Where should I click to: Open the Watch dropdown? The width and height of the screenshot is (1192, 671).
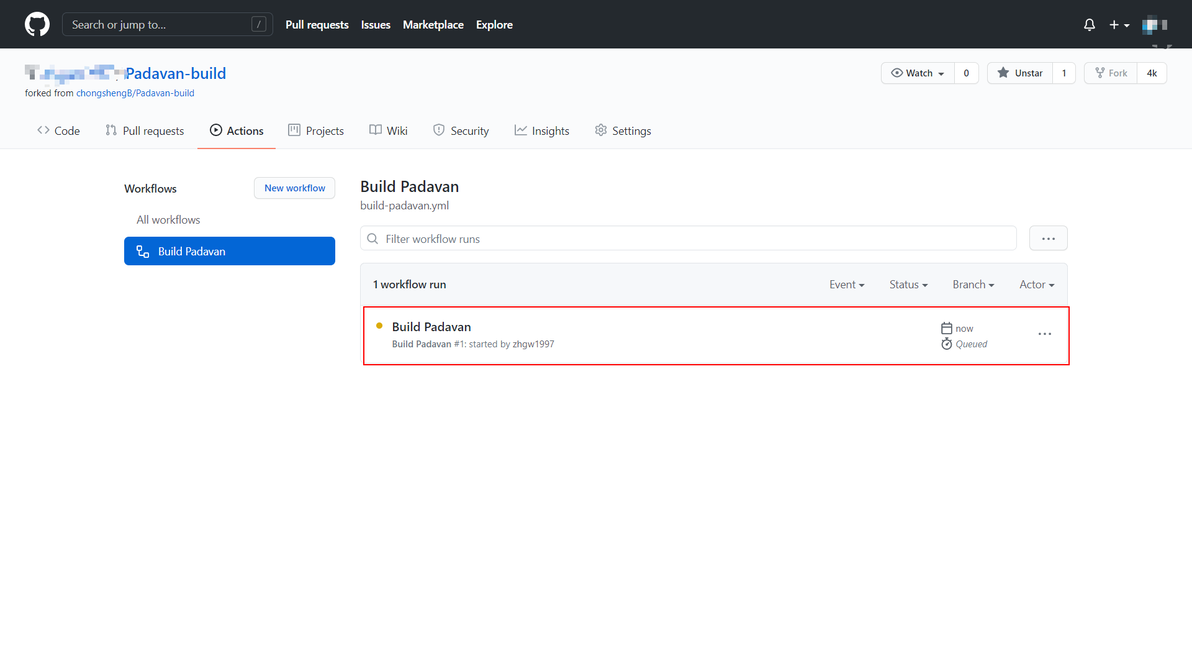tap(917, 73)
